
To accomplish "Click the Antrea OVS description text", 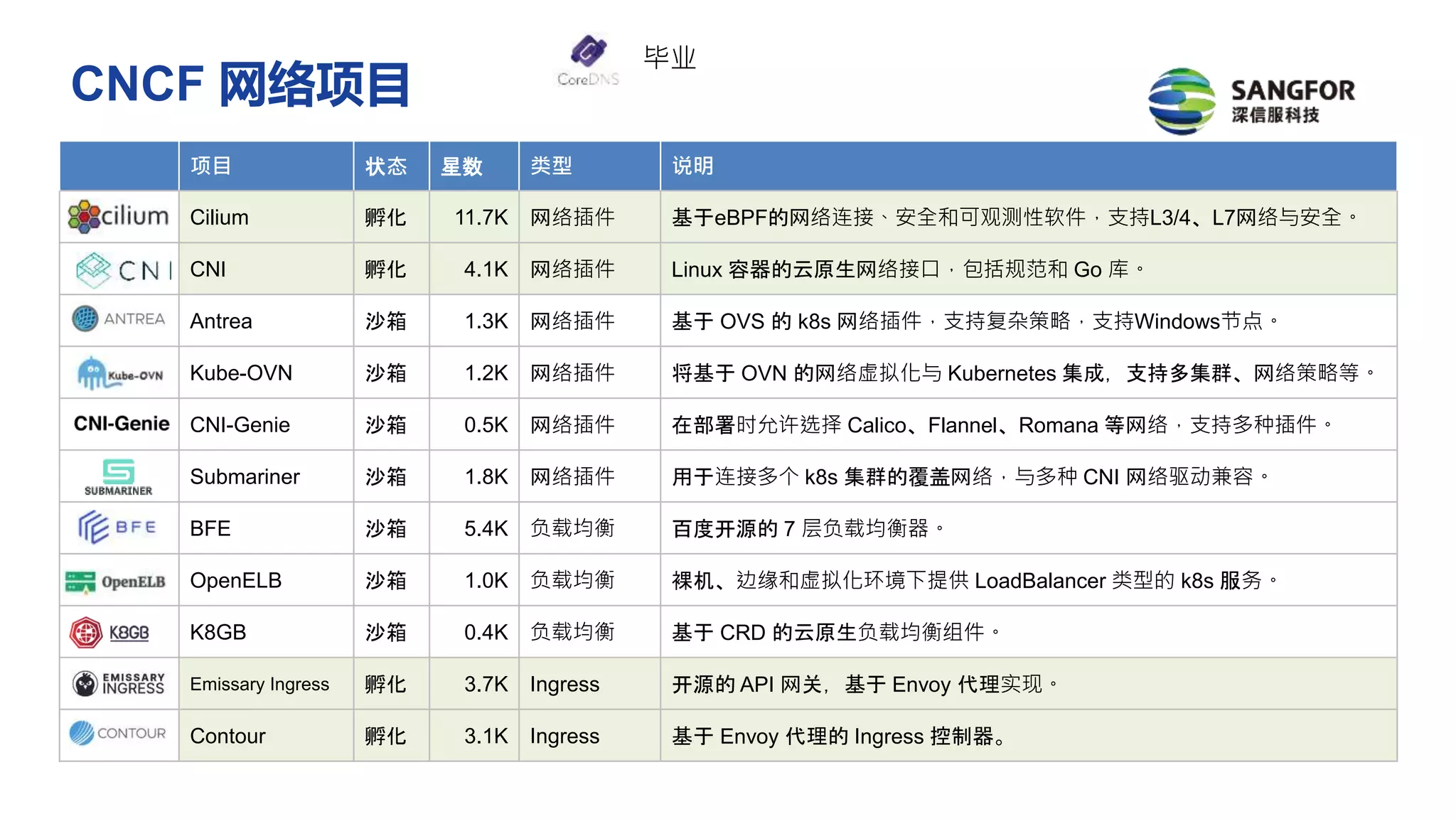I will (x=975, y=321).
